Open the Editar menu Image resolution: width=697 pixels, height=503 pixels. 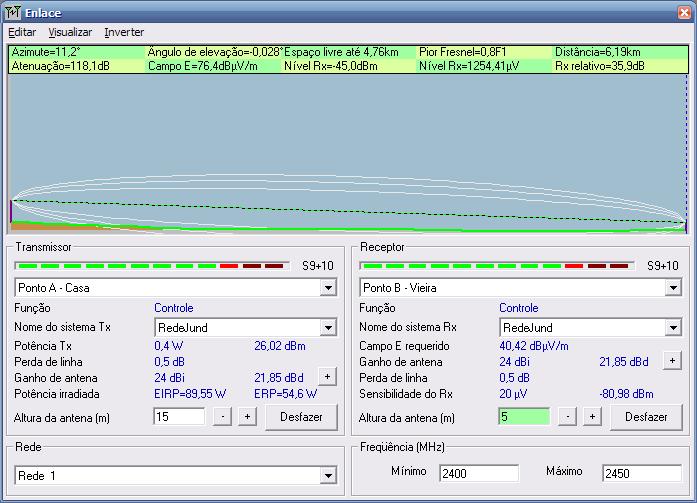21,32
